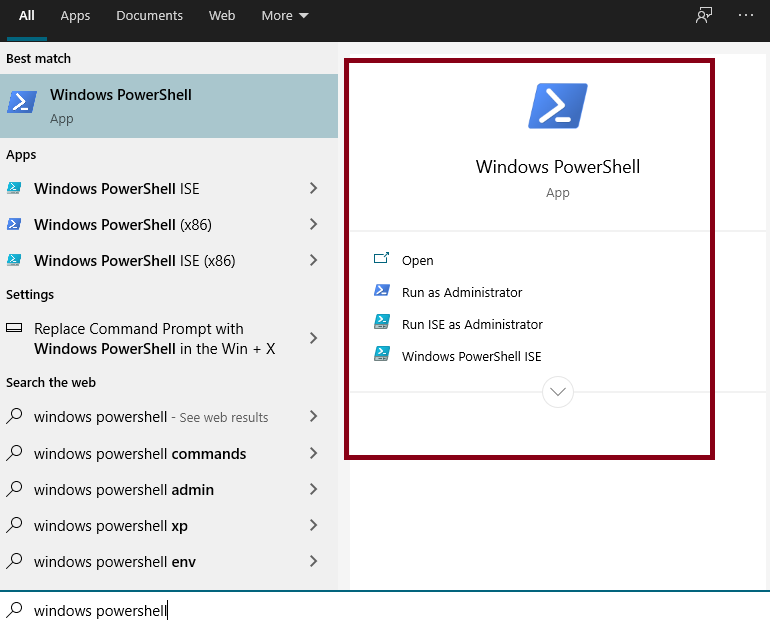Choose Run as Administrator

pyautogui.click(x=462, y=292)
